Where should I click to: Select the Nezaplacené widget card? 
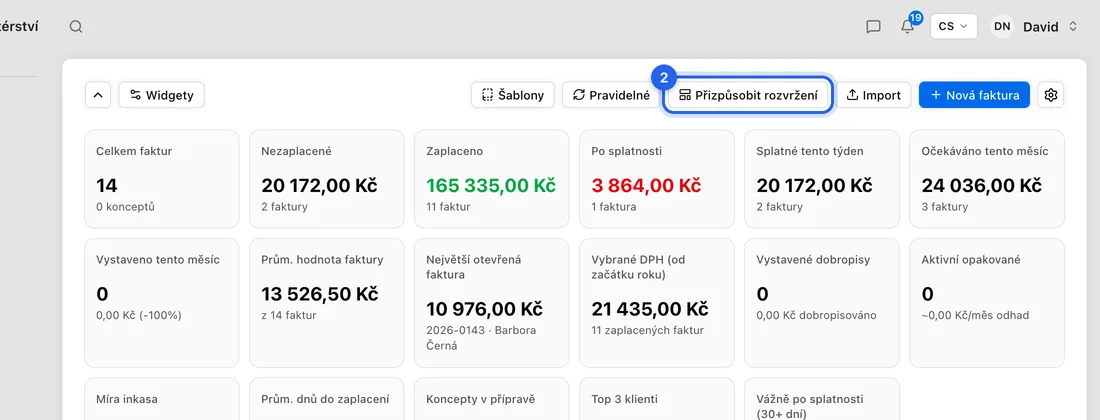click(327, 179)
